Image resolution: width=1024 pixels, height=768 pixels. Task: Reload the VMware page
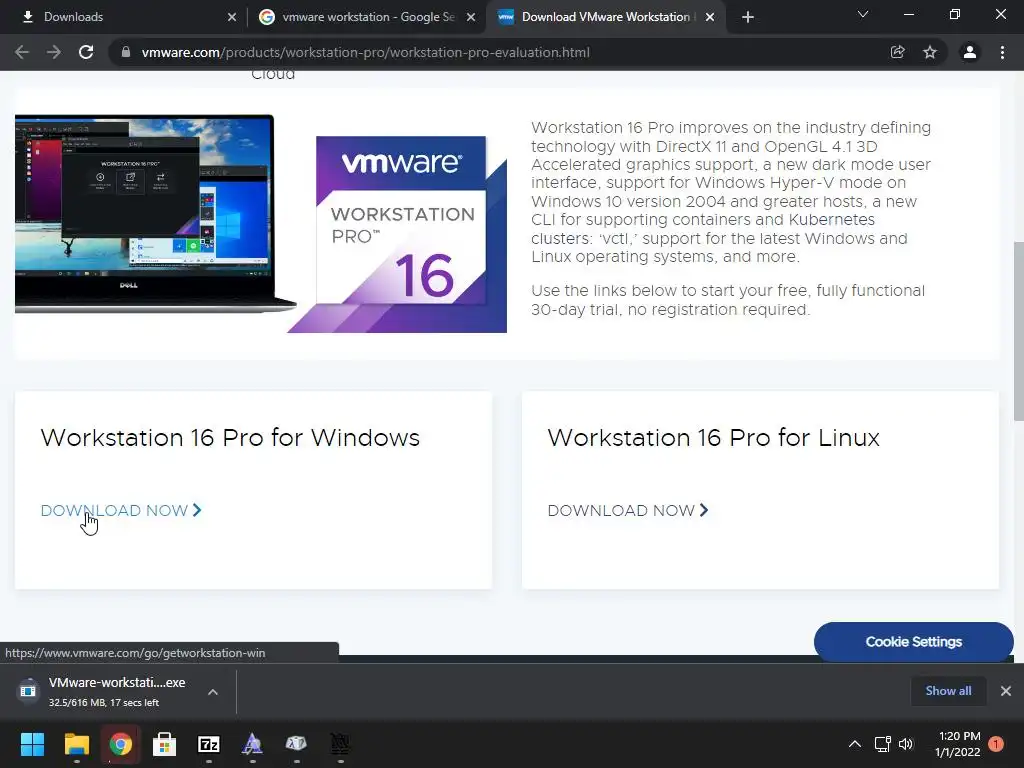pyautogui.click(x=86, y=52)
